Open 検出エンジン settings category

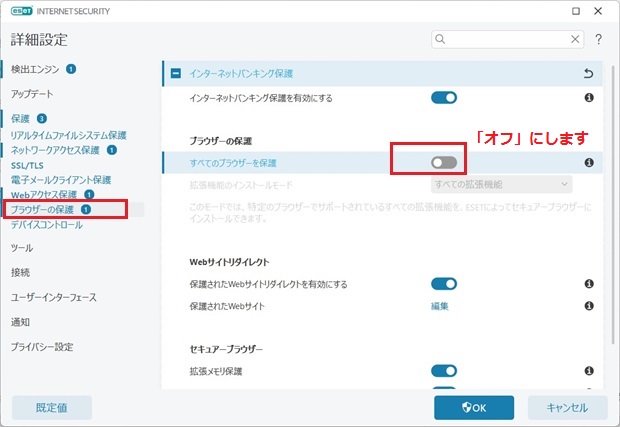35,69
